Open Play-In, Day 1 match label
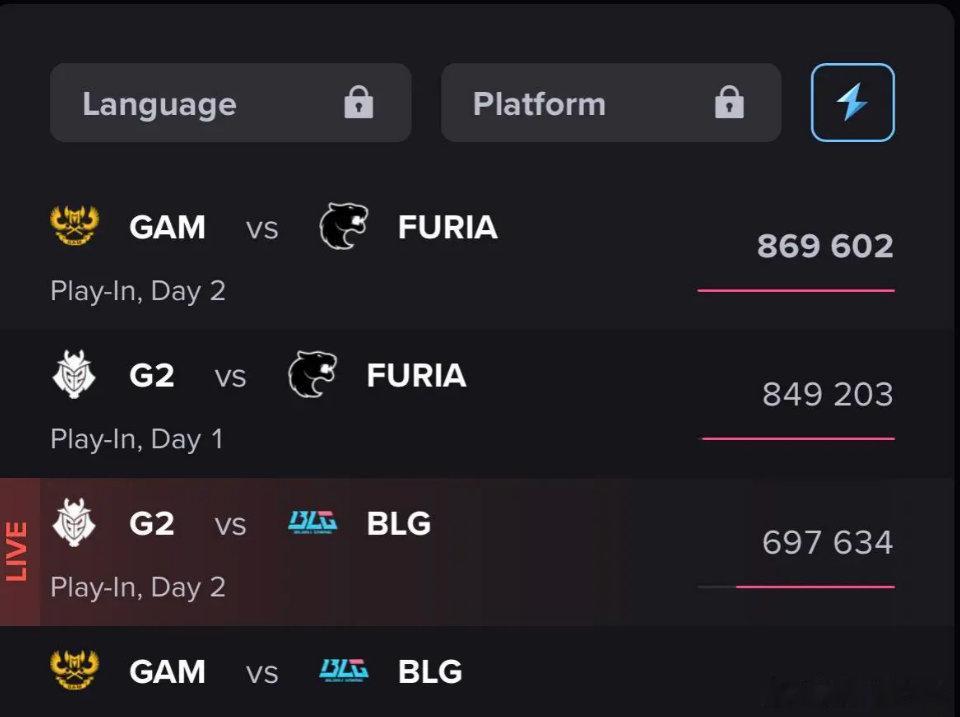Viewport: 960px width, 717px height. click(137, 440)
